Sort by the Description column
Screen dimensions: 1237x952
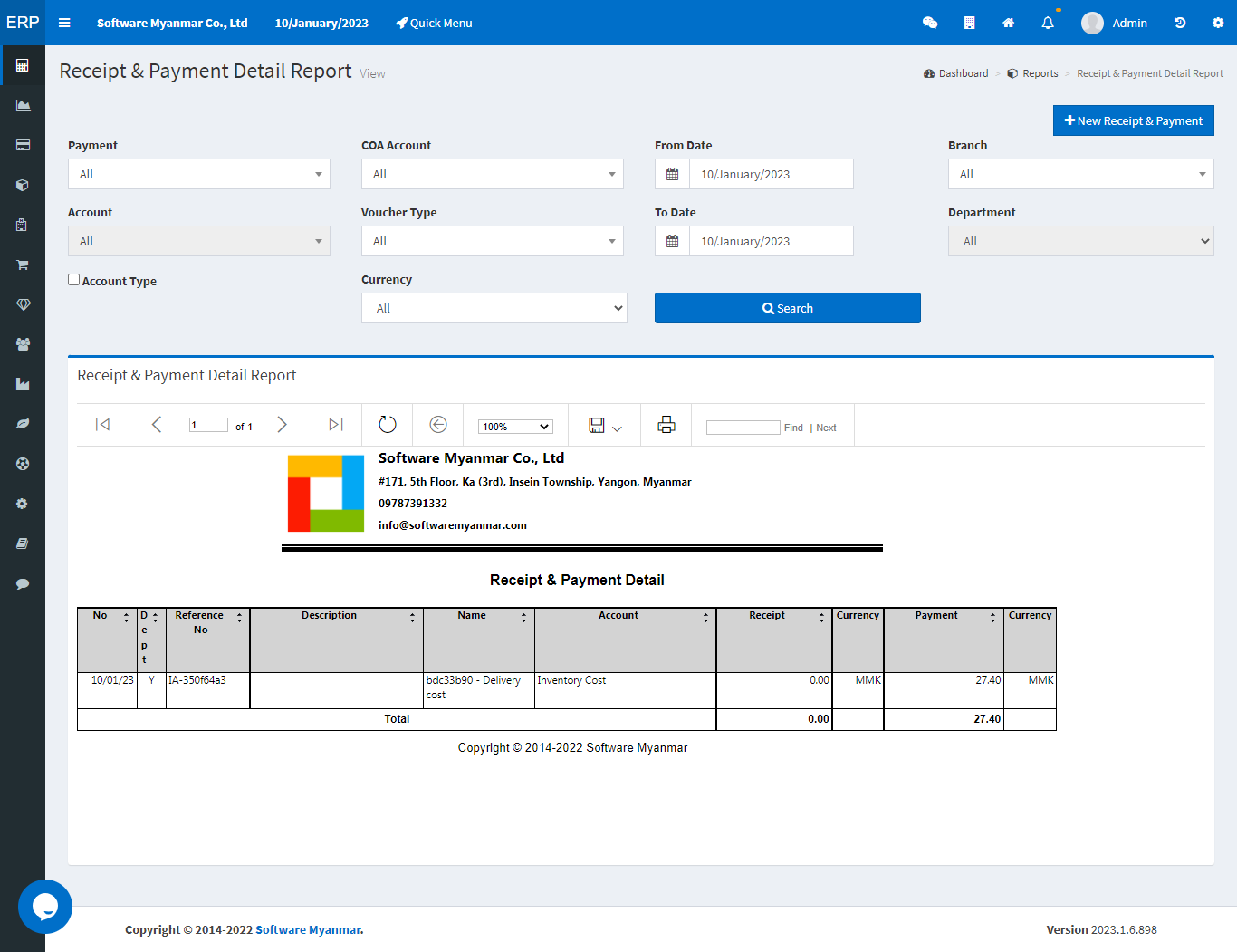[x=412, y=617]
